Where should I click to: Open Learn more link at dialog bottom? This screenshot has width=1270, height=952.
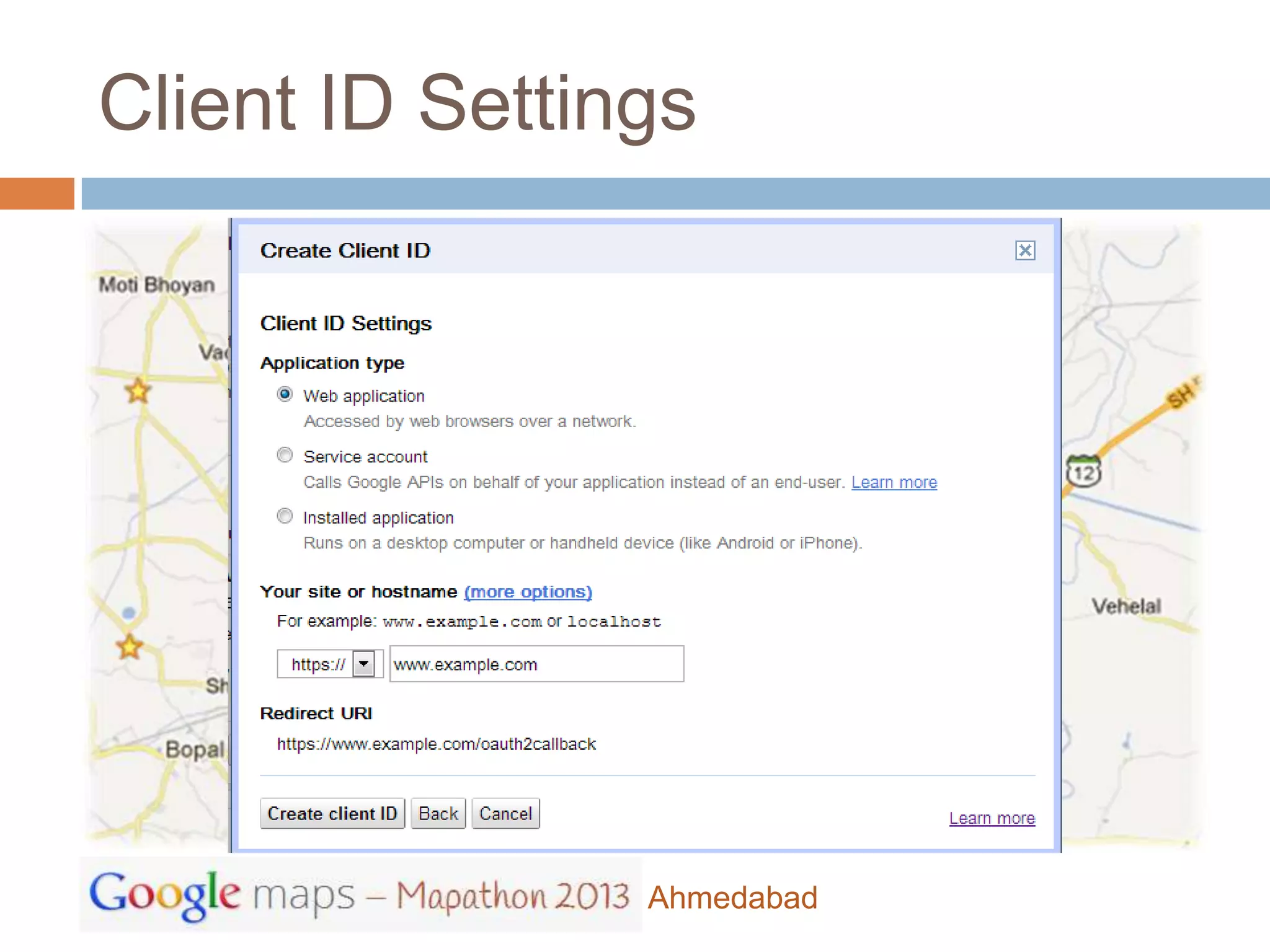tap(992, 818)
